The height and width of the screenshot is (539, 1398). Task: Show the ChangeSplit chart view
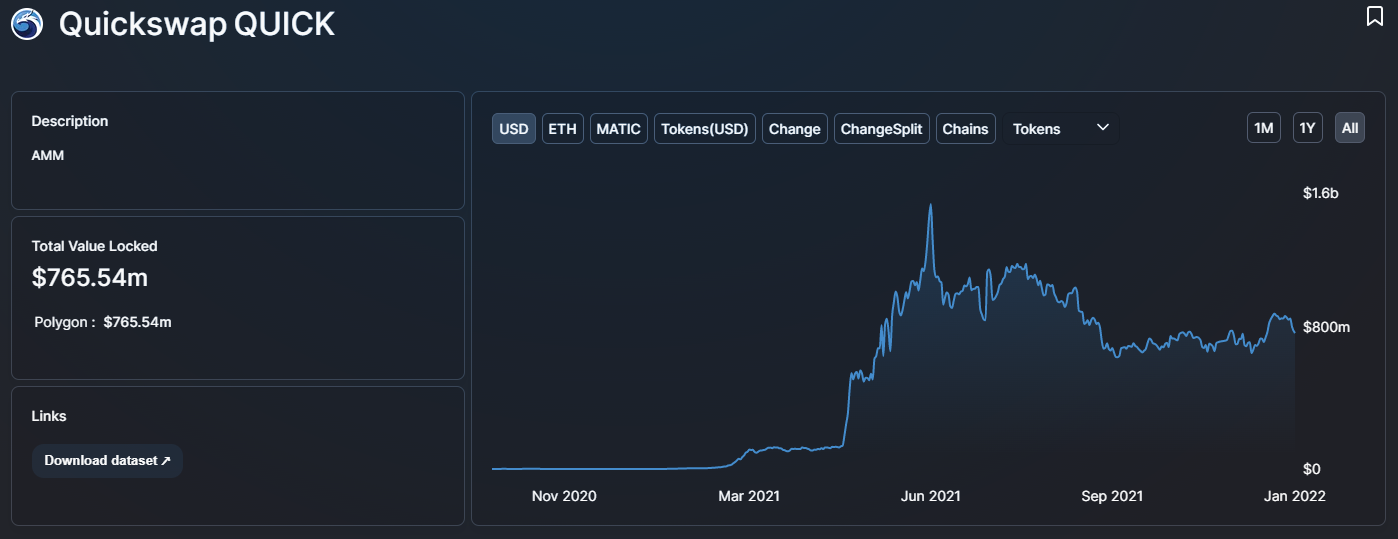(x=882, y=129)
